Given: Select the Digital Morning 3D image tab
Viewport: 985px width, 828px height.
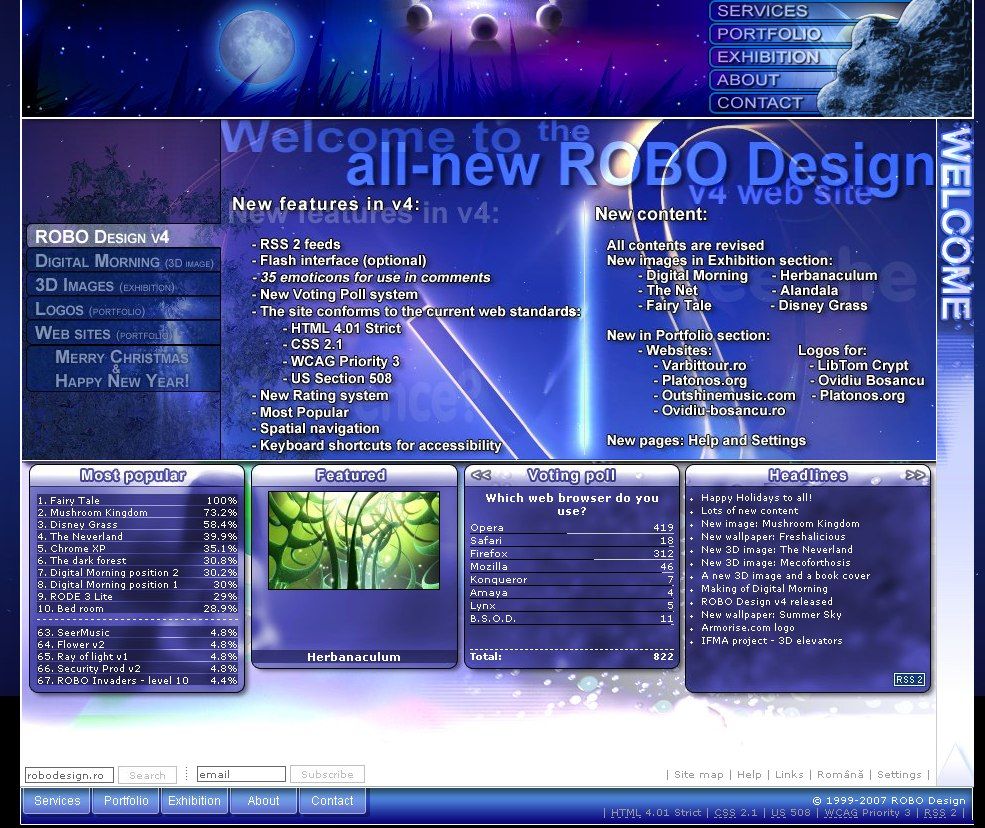Looking at the screenshot, I should pyautogui.click(x=124, y=261).
